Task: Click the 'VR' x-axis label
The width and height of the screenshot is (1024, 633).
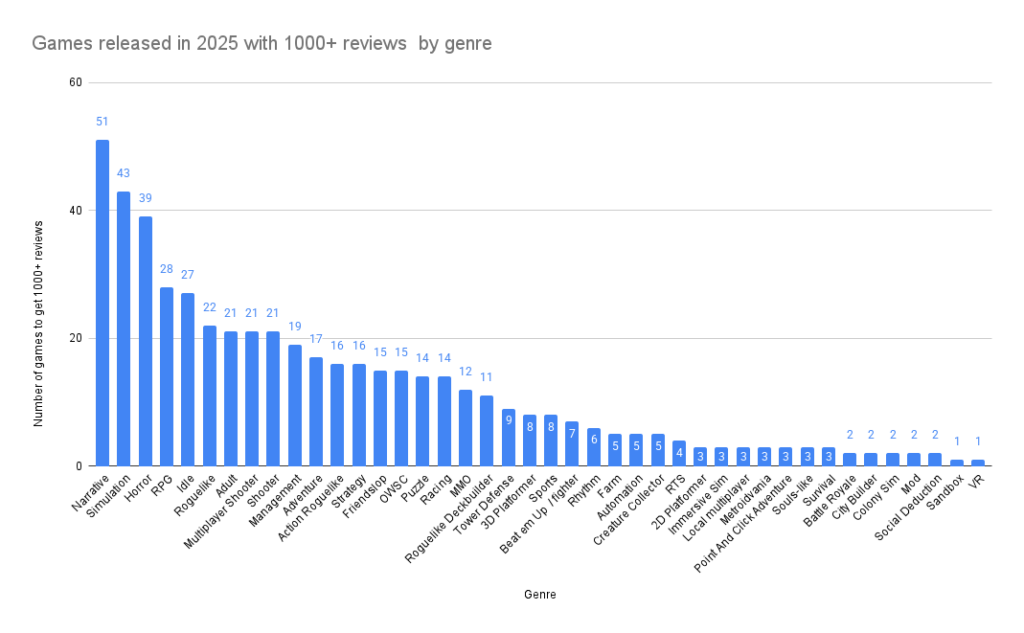Action: (976, 483)
